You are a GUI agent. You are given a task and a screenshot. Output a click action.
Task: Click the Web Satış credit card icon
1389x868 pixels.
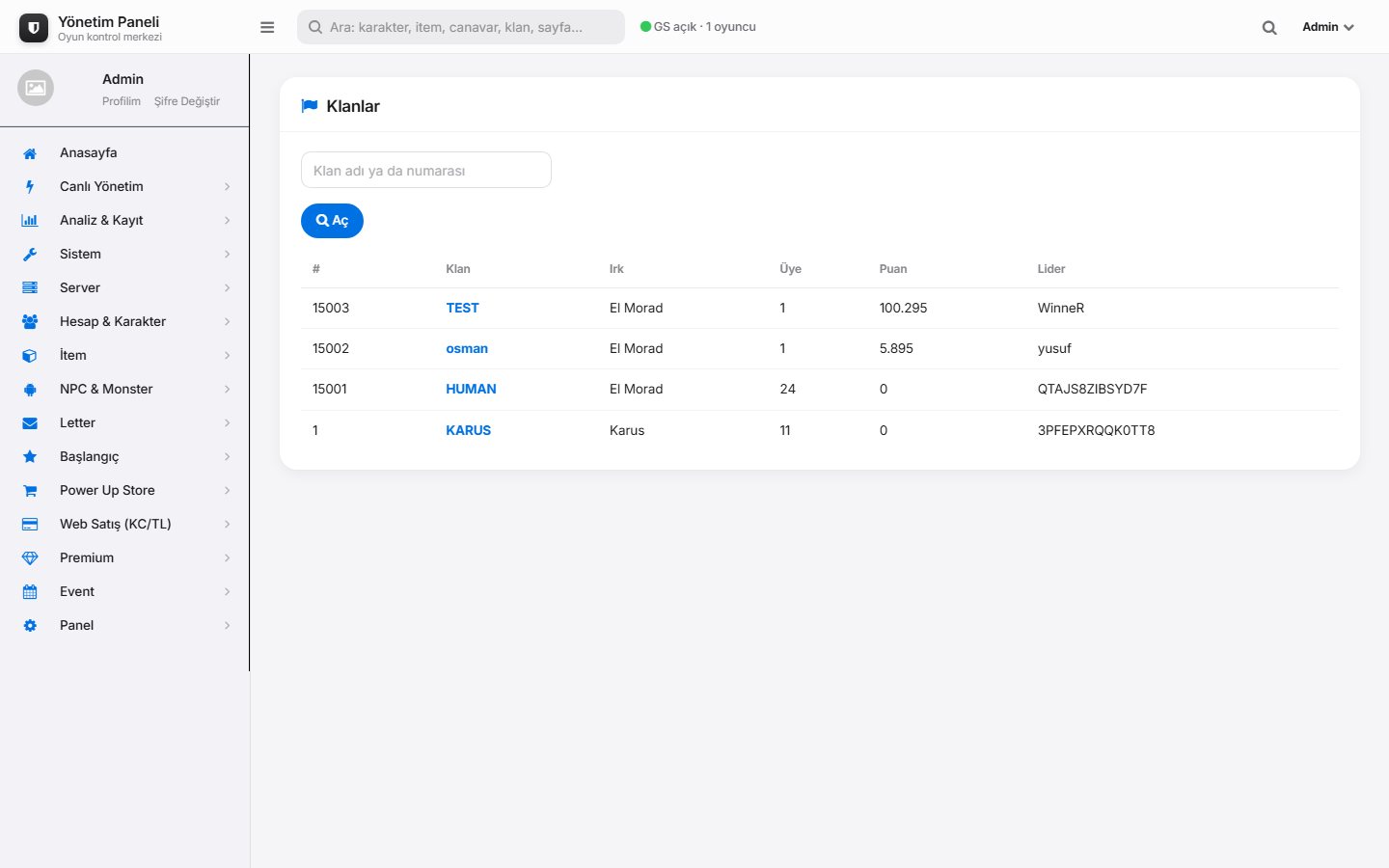tap(30, 525)
